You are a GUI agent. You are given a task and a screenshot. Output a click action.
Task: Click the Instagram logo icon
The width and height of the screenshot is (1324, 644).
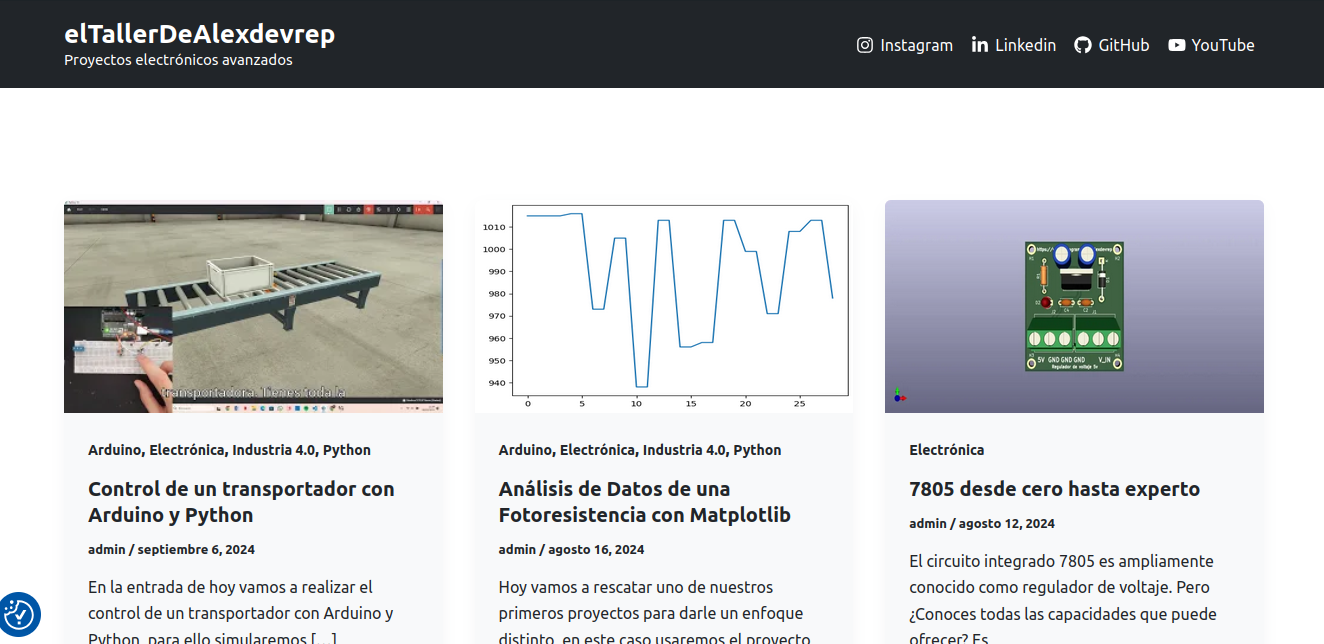tap(865, 45)
